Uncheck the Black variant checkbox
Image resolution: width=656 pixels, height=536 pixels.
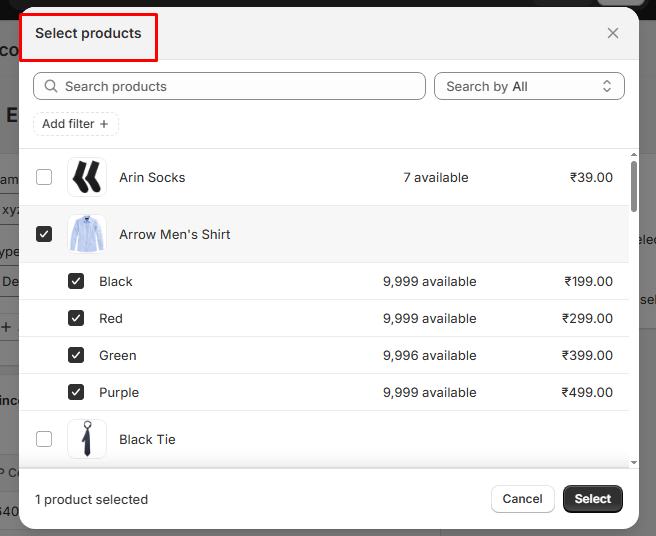coord(76,281)
